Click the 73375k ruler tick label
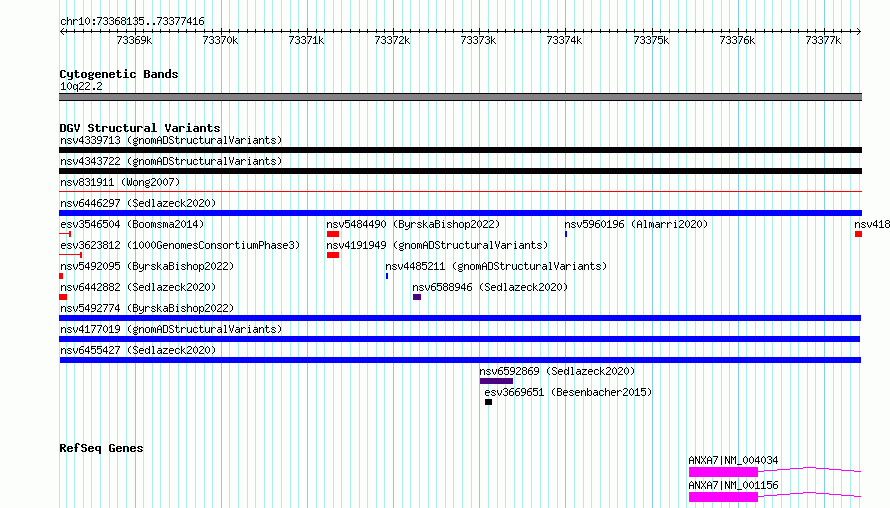 pyautogui.click(x=651, y=40)
